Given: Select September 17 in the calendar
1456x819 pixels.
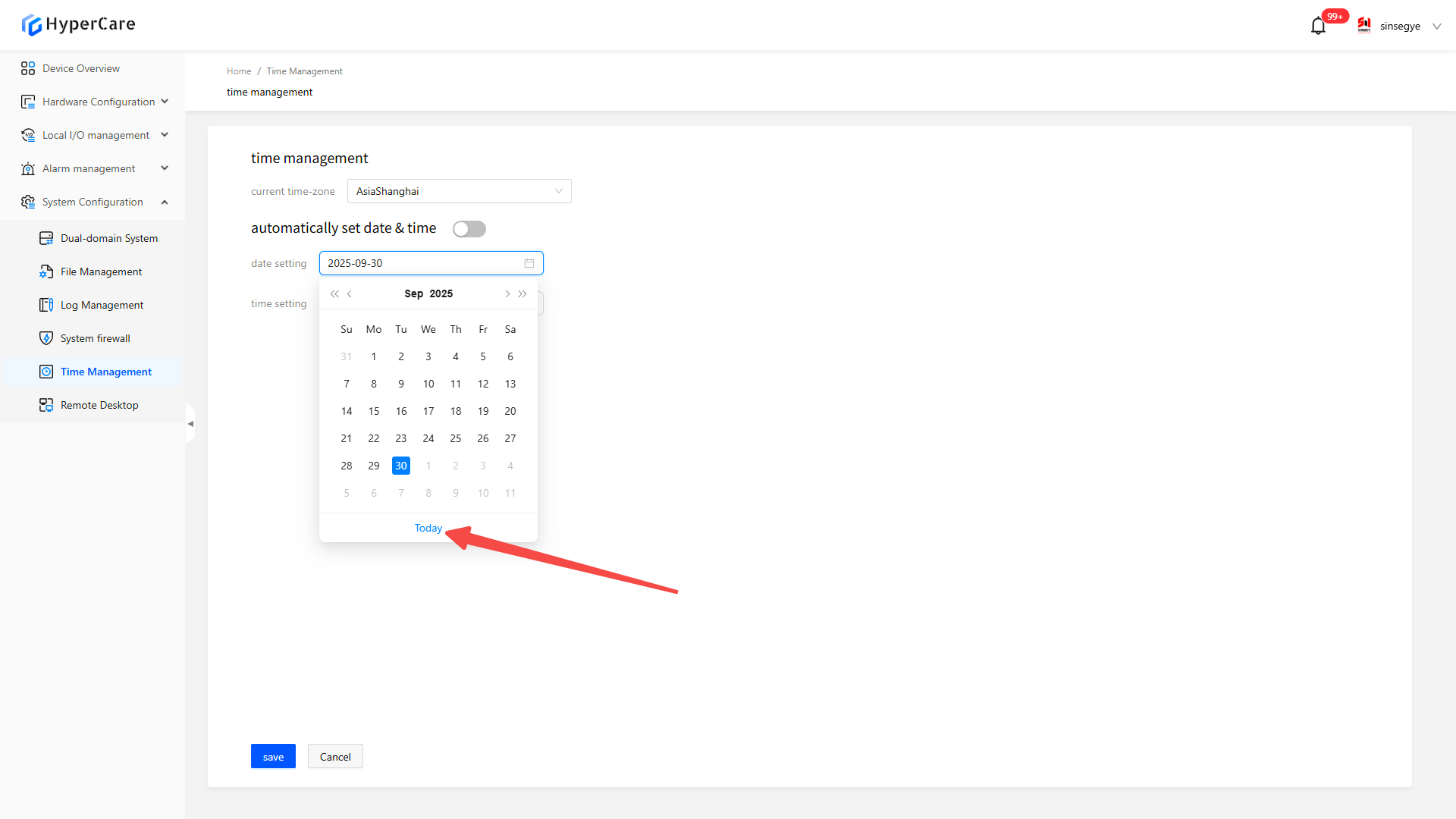Looking at the screenshot, I should point(428,411).
